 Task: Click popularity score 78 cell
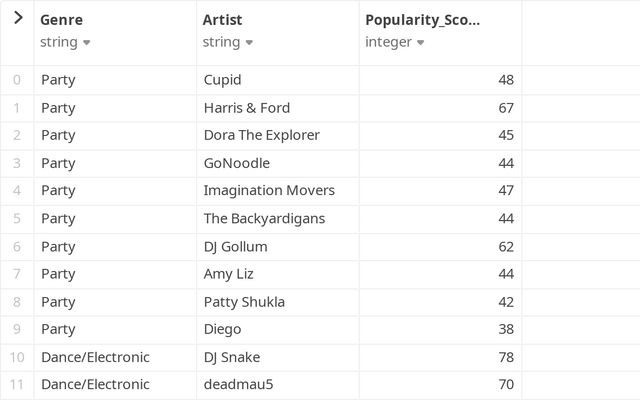[440, 358]
